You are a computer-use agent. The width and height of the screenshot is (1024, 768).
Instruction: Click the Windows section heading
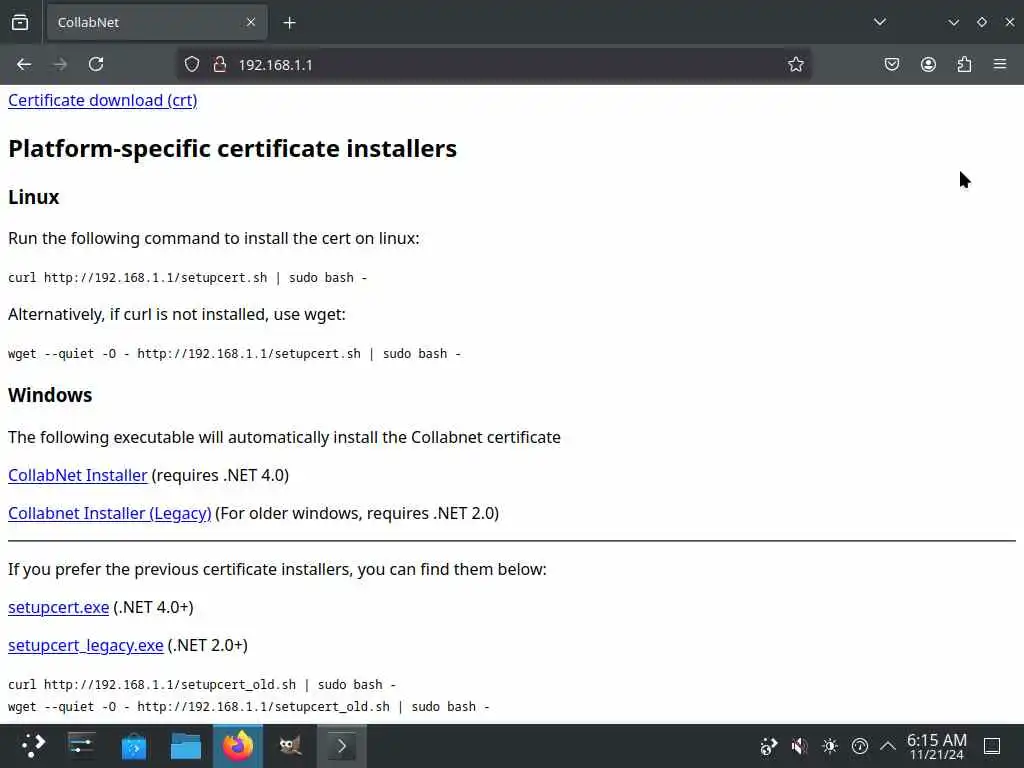(50, 395)
